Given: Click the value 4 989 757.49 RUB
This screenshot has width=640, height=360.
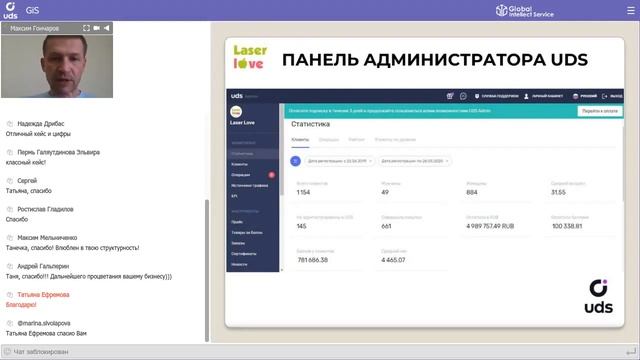Looking at the screenshot, I should (490, 226).
